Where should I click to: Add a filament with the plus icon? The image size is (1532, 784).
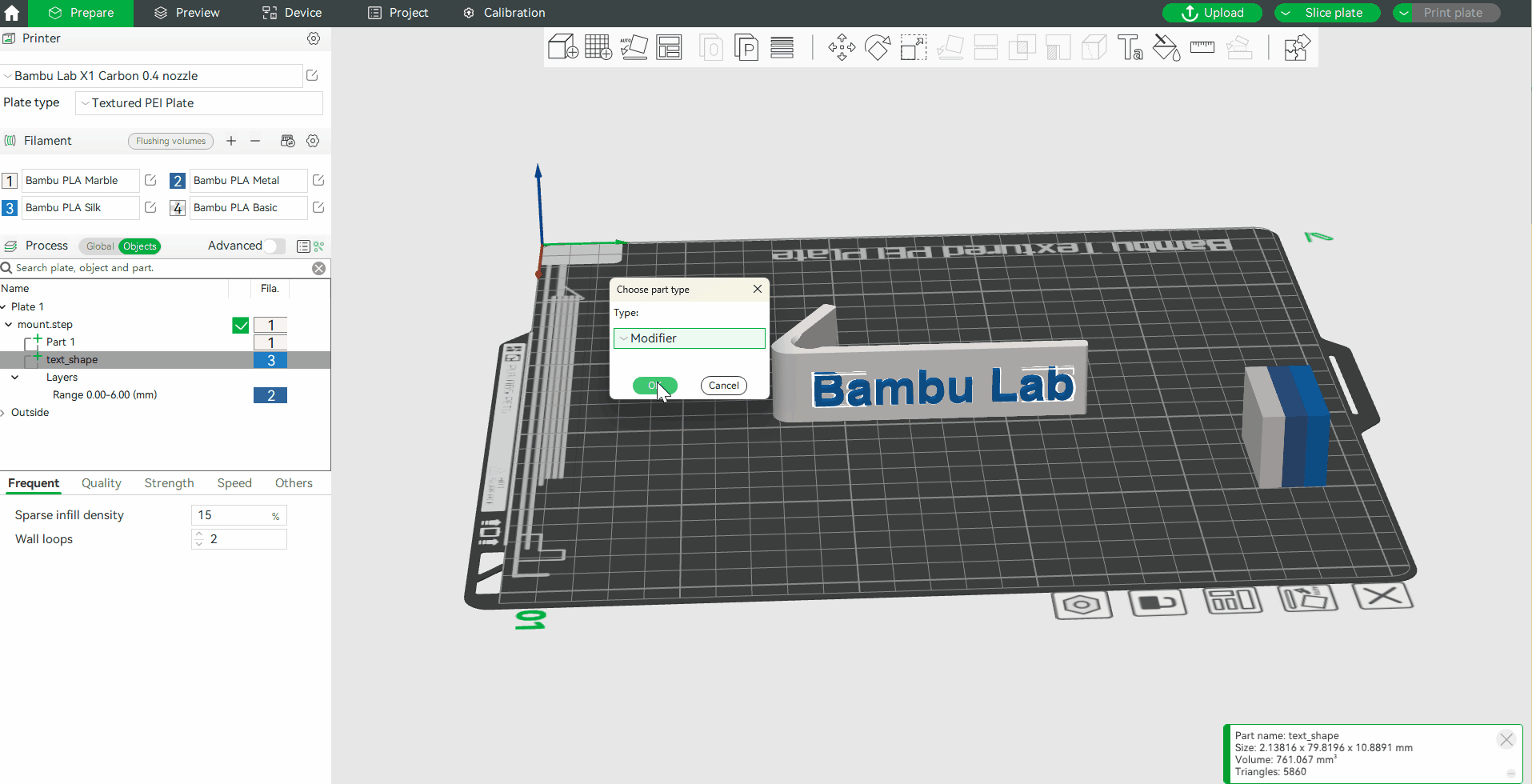(231, 141)
